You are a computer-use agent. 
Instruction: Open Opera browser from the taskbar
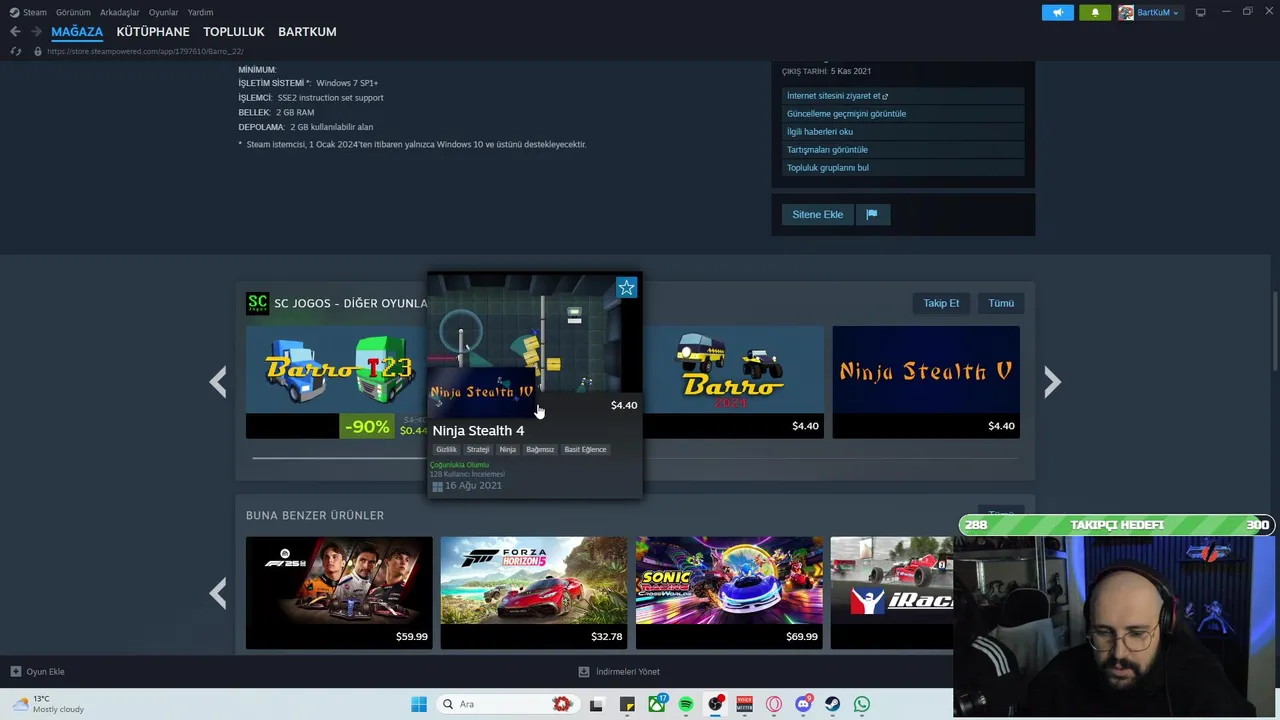pyautogui.click(x=774, y=704)
